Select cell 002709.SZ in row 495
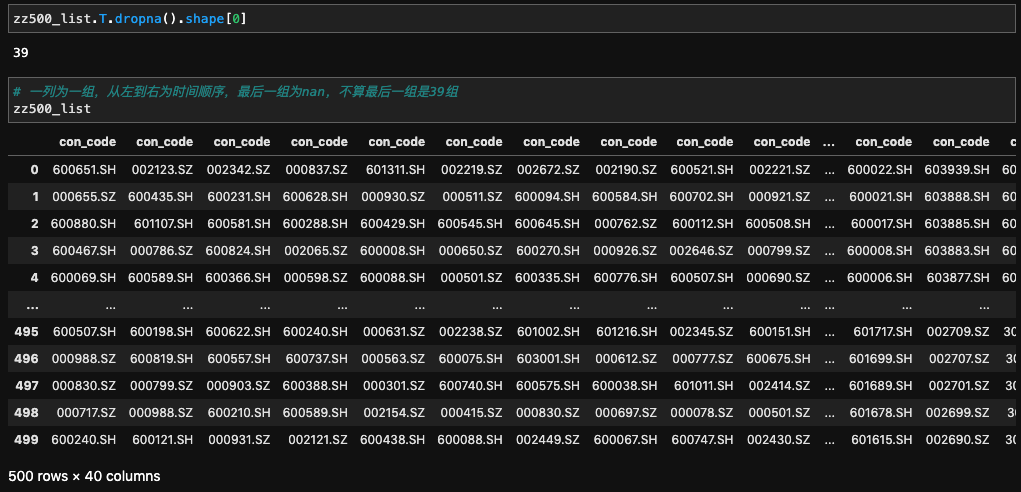Viewport: 1021px width, 492px height. pos(959,332)
